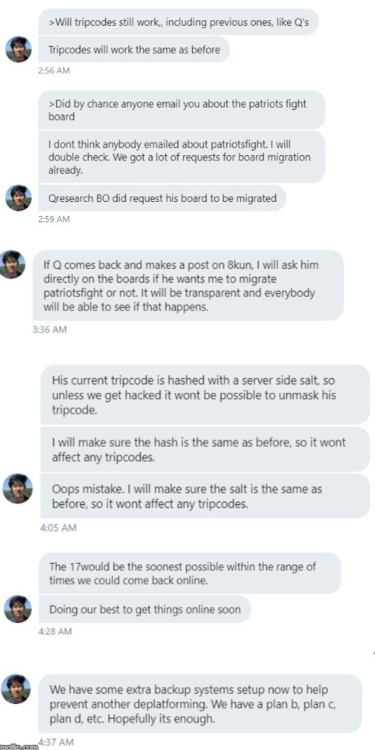
Task: Click the 3:36 AM timestamp
Action: (x=49, y=330)
